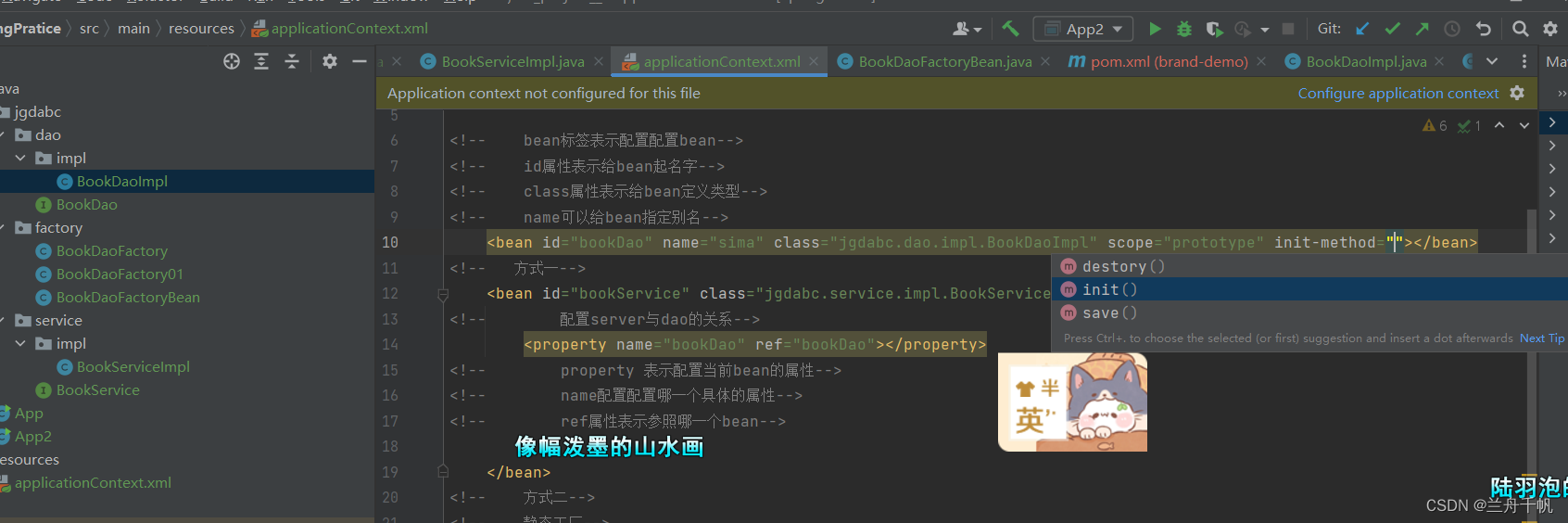Click Configure application context link
This screenshot has width=1568, height=523.
point(1397,93)
